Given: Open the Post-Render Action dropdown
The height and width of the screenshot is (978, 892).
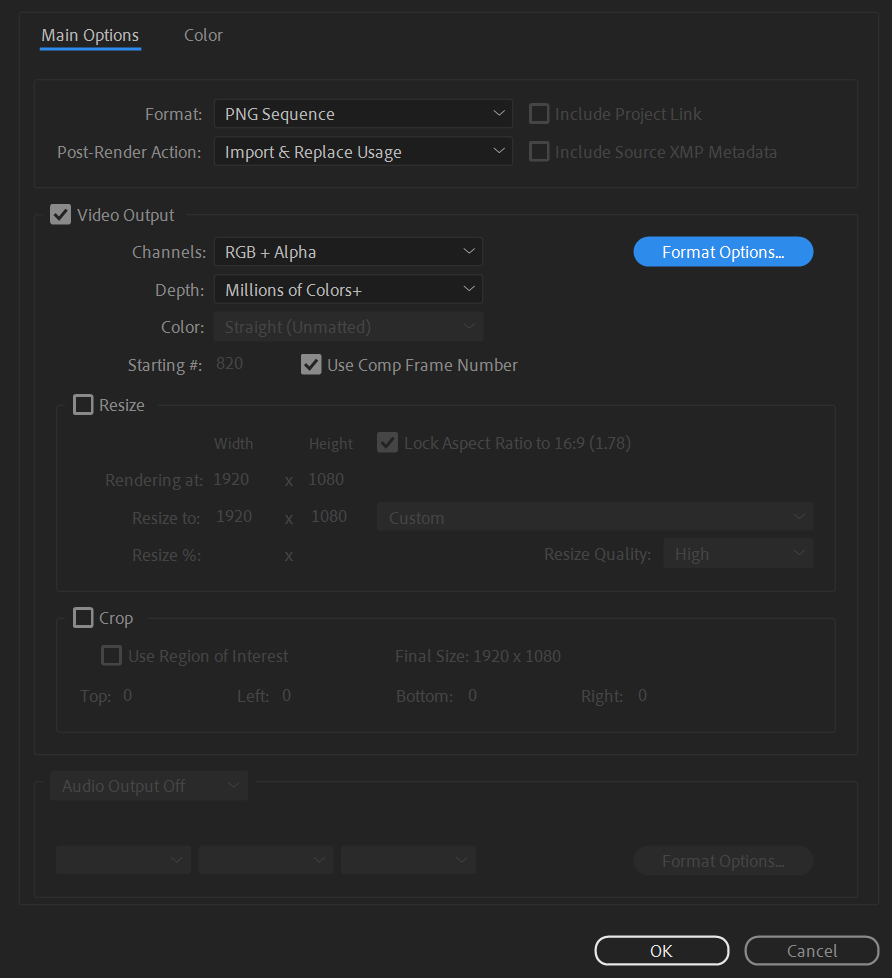Looking at the screenshot, I should click(x=362, y=151).
